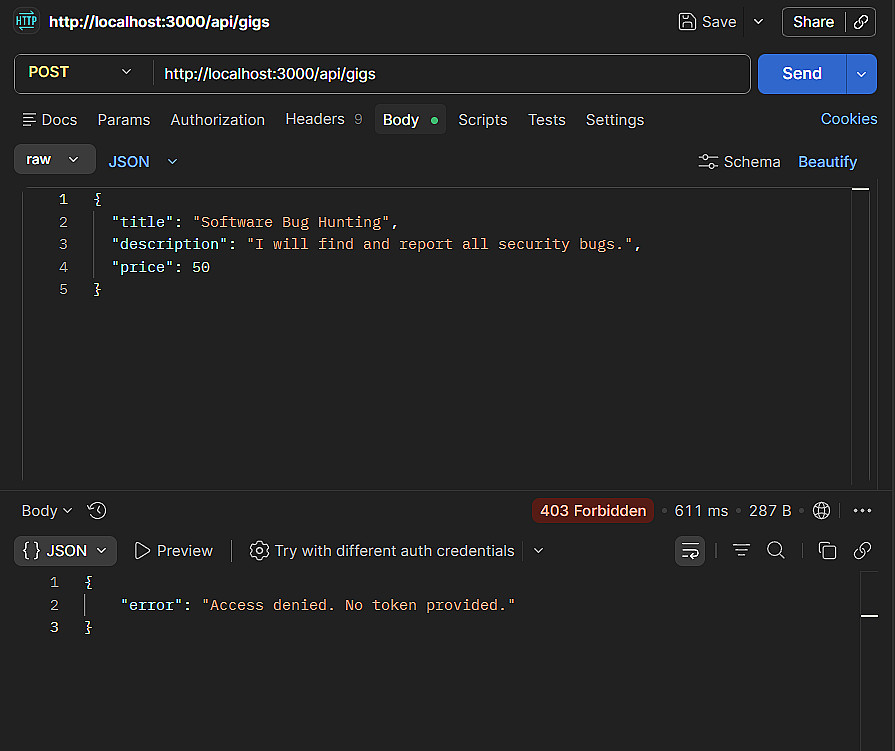The width and height of the screenshot is (895, 751).
Task: Copy the response to clipboard
Action: [827, 551]
